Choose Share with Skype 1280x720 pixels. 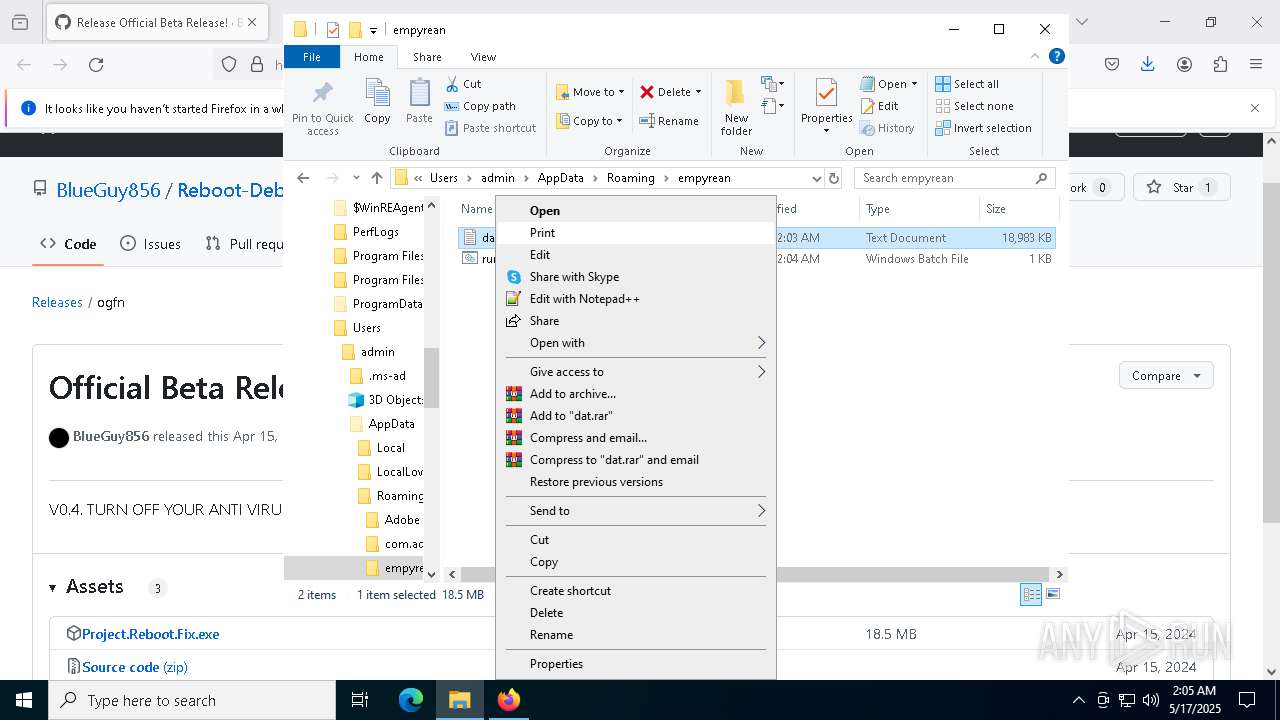tap(636, 276)
